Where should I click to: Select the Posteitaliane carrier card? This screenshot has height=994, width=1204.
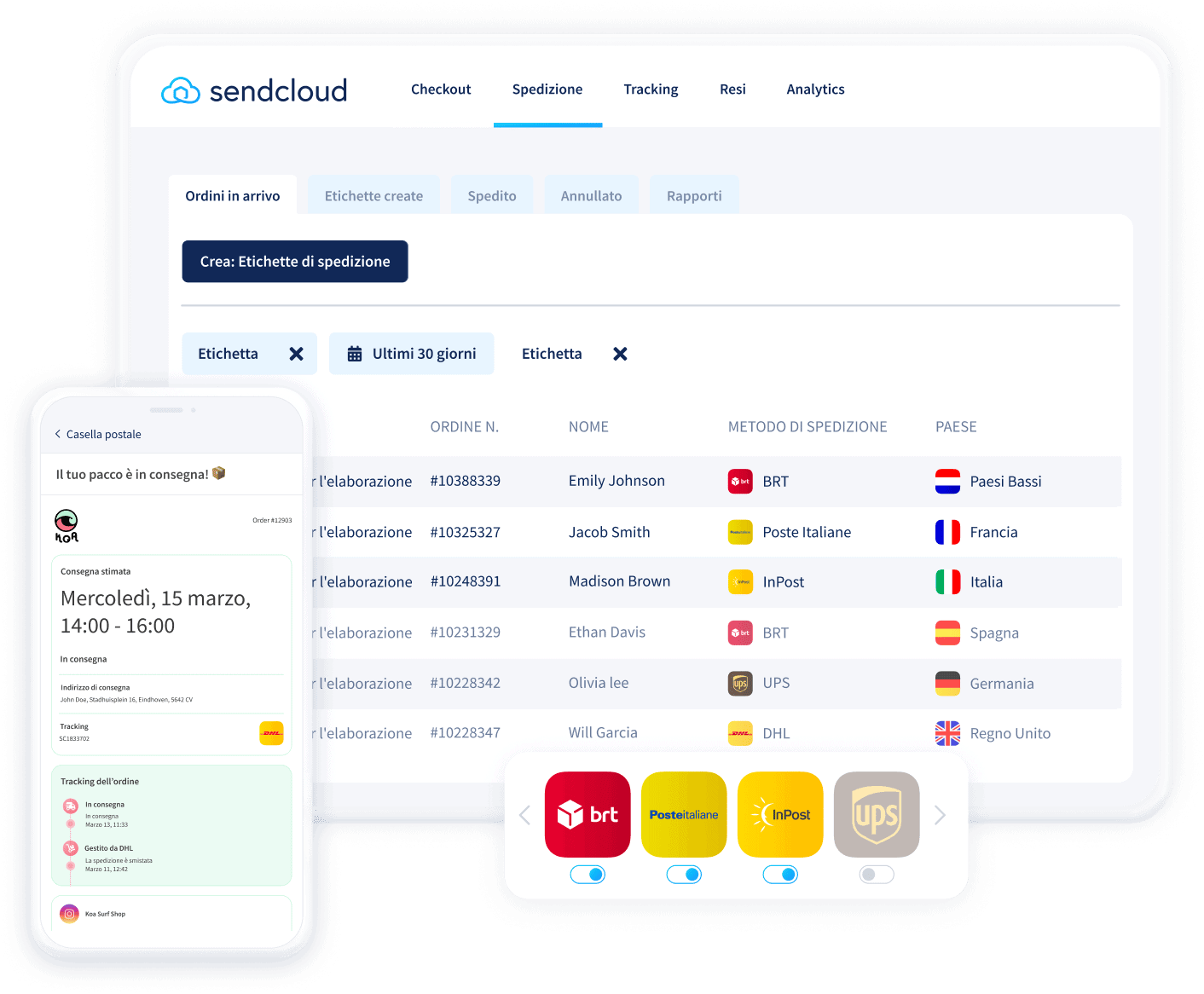[x=684, y=814]
